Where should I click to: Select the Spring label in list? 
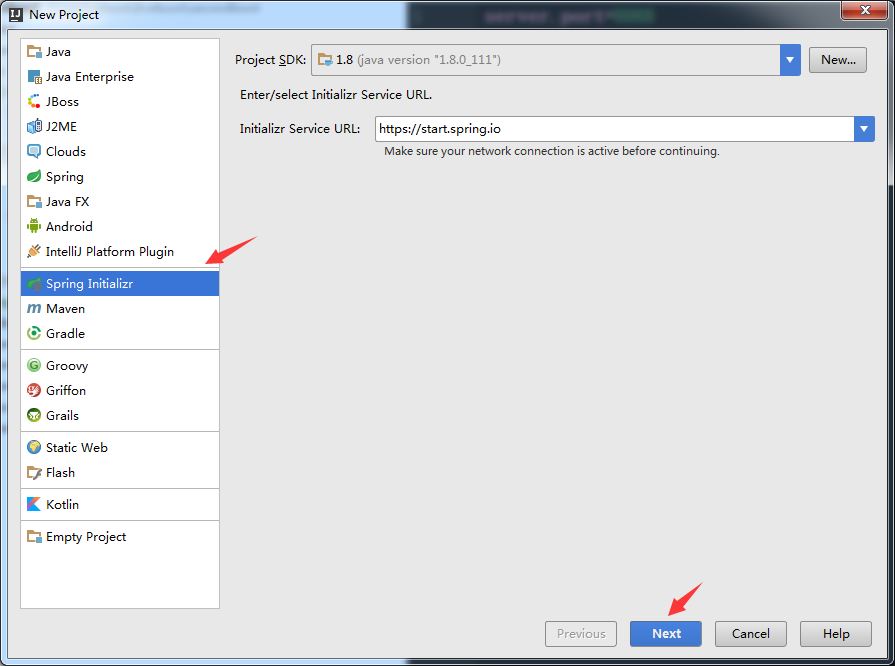point(64,177)
